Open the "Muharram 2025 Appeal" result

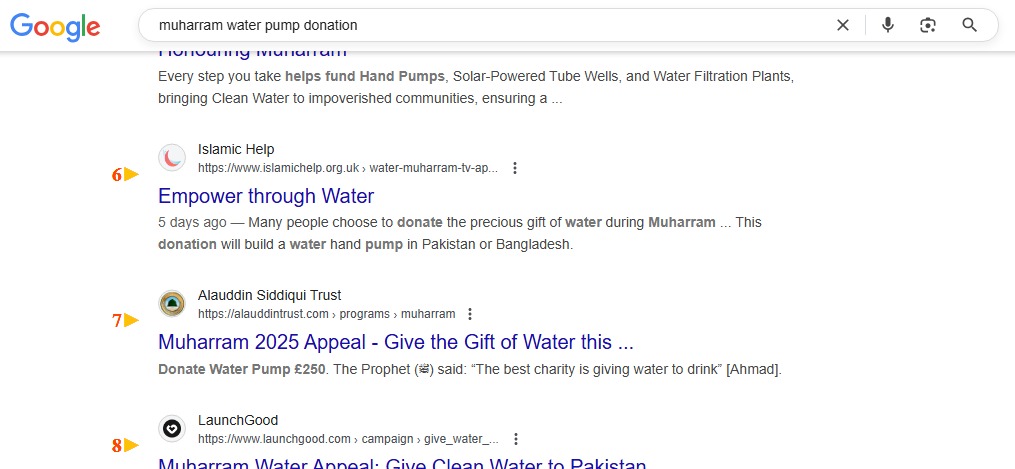point(396,342)
